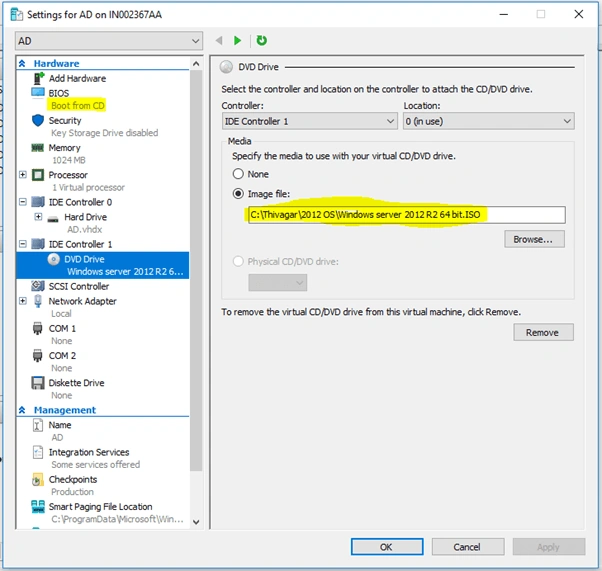Screen dimensions: 602x571
Task: Click 'Some services offered' text
Action: coord(96,465)
